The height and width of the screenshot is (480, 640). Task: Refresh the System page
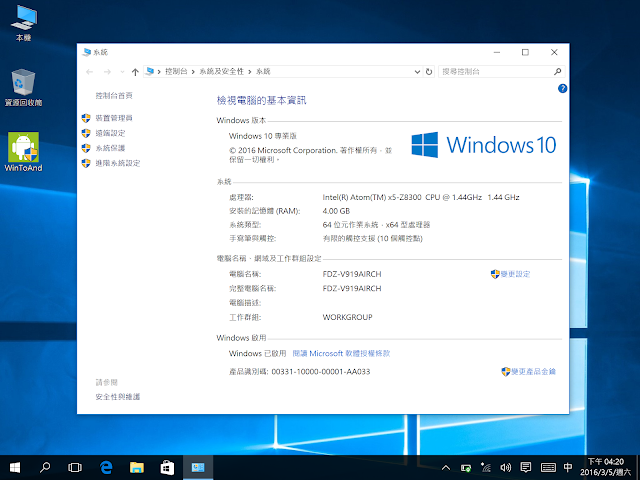[429, 72]
